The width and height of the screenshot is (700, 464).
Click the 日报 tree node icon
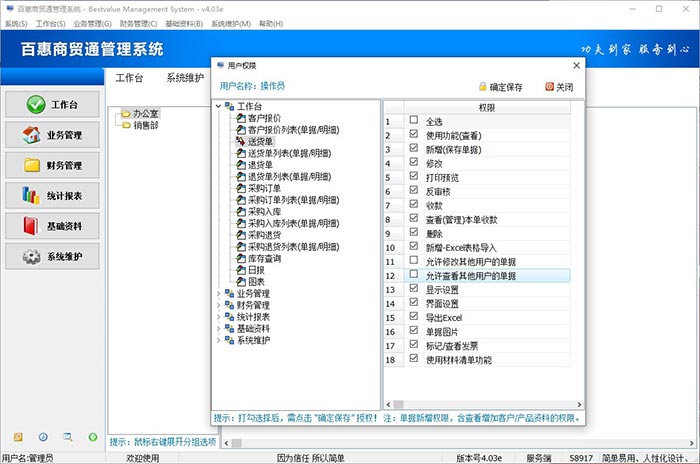241,270
